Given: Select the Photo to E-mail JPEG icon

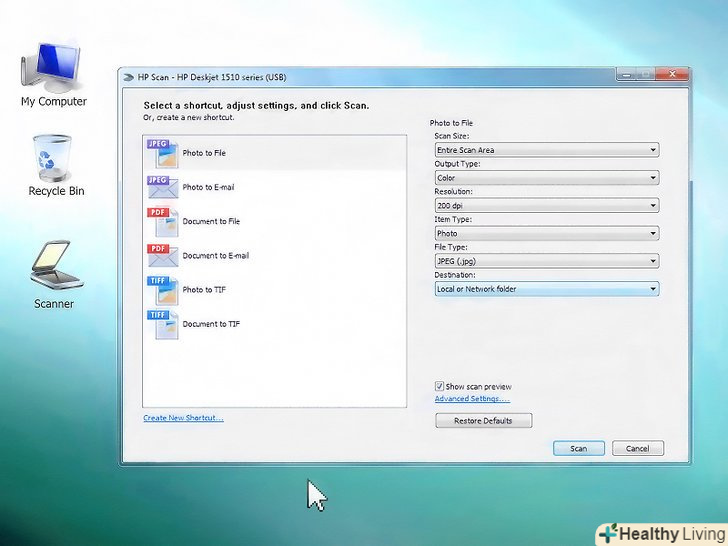Looking at the screenshot, I should pyautogui.click(x=162, y=187).
